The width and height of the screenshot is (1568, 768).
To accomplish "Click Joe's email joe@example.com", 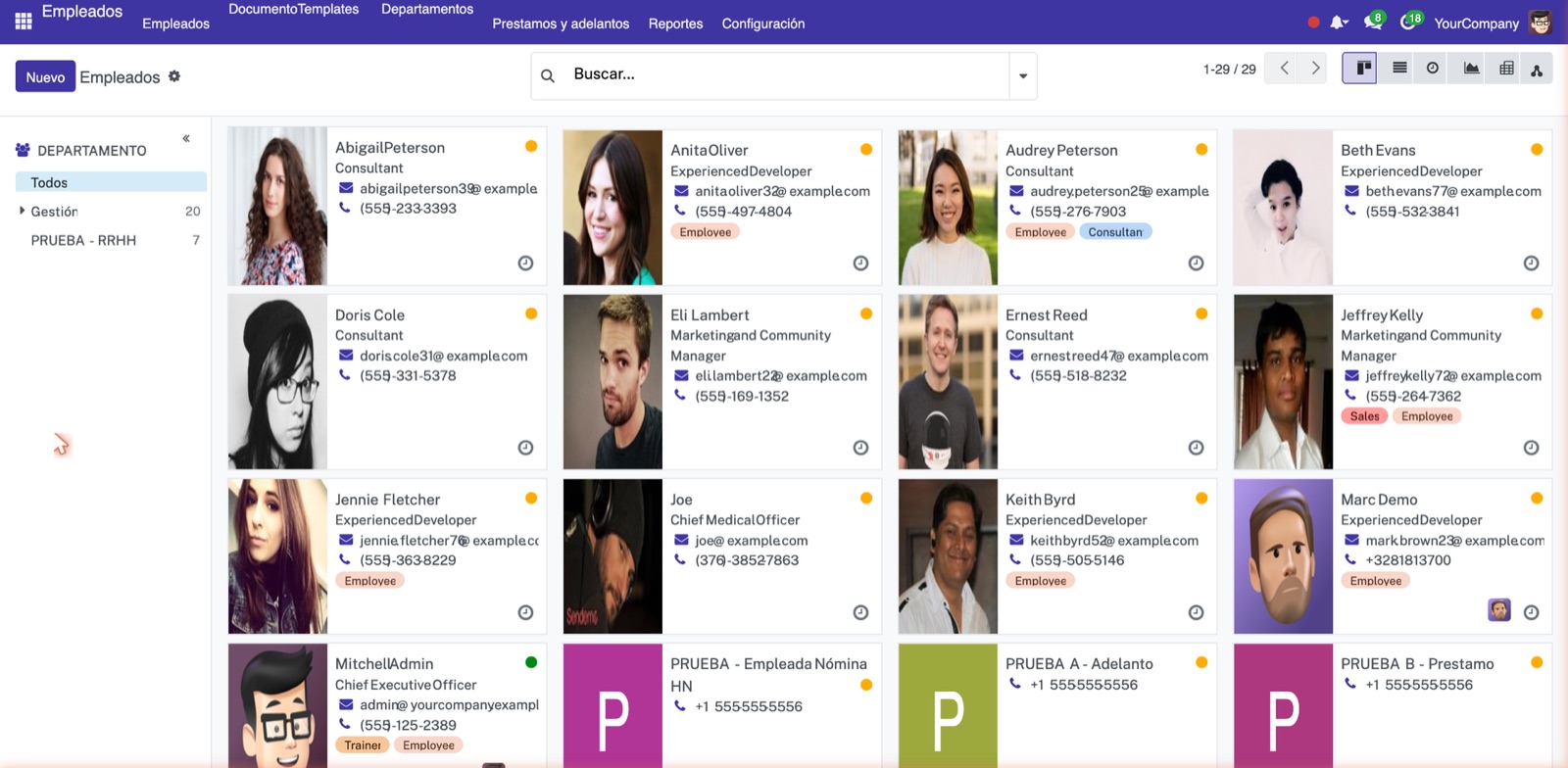I will [752, 541].
